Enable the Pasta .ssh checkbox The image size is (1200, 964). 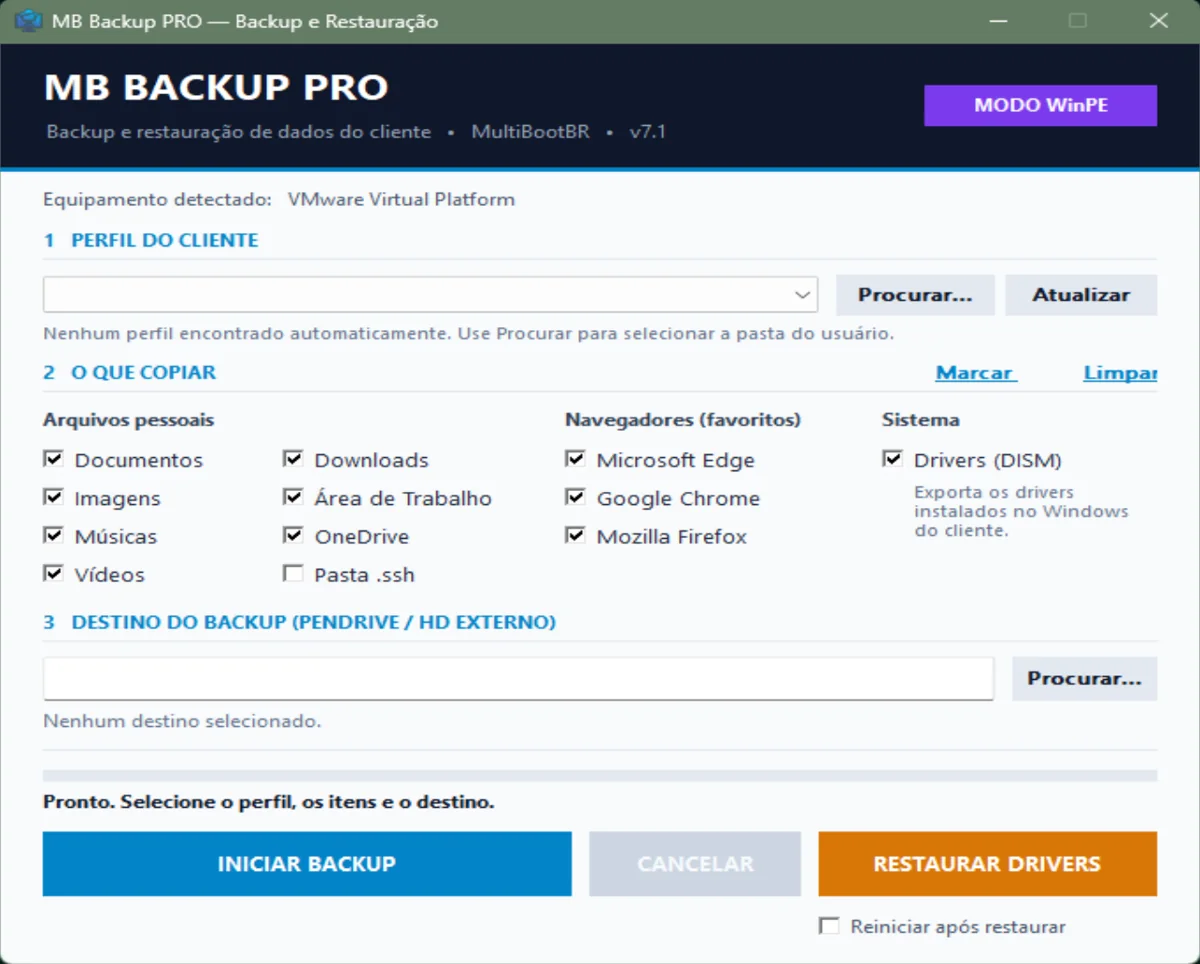coord(293,573)
